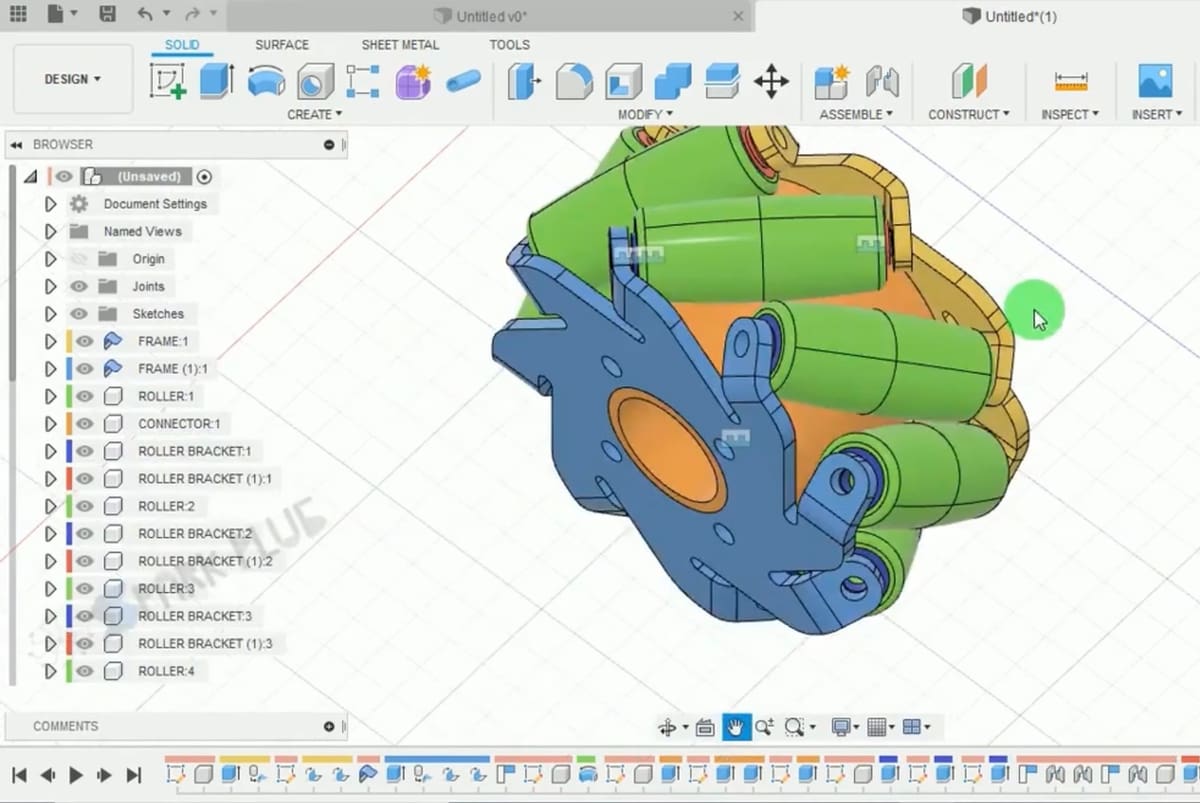
Task: Select the Move/Copy tool
Action: (771, 81)
